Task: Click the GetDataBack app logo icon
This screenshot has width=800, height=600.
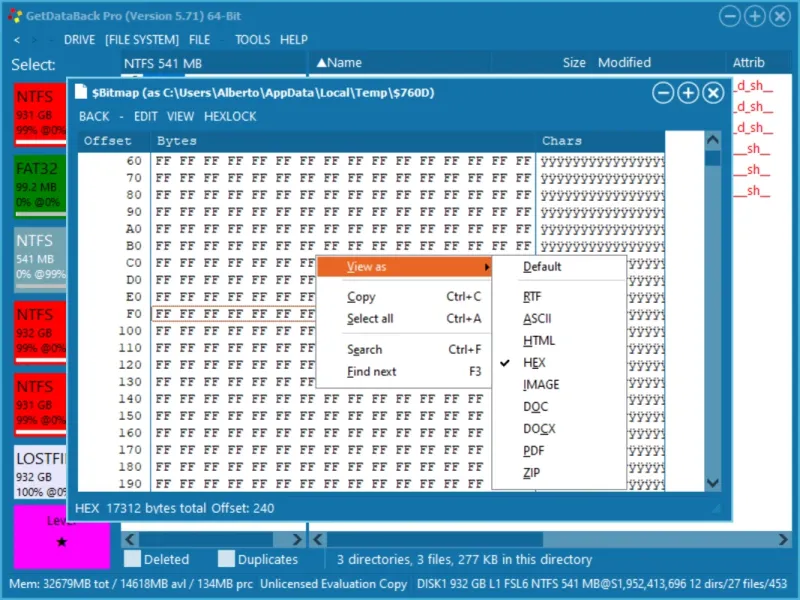Action: click(15, 16)
